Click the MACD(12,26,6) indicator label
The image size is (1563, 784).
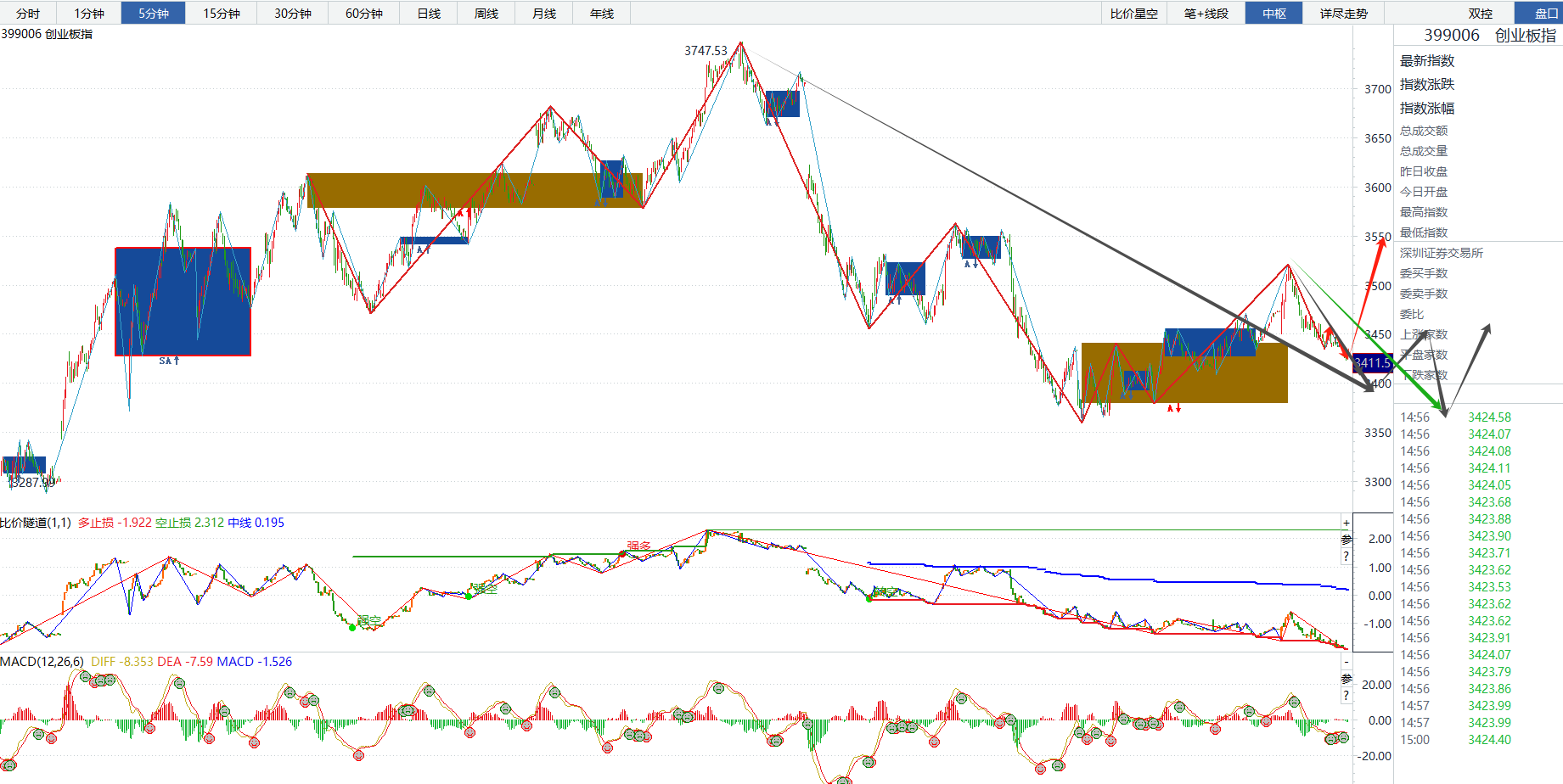coord(42,662)
